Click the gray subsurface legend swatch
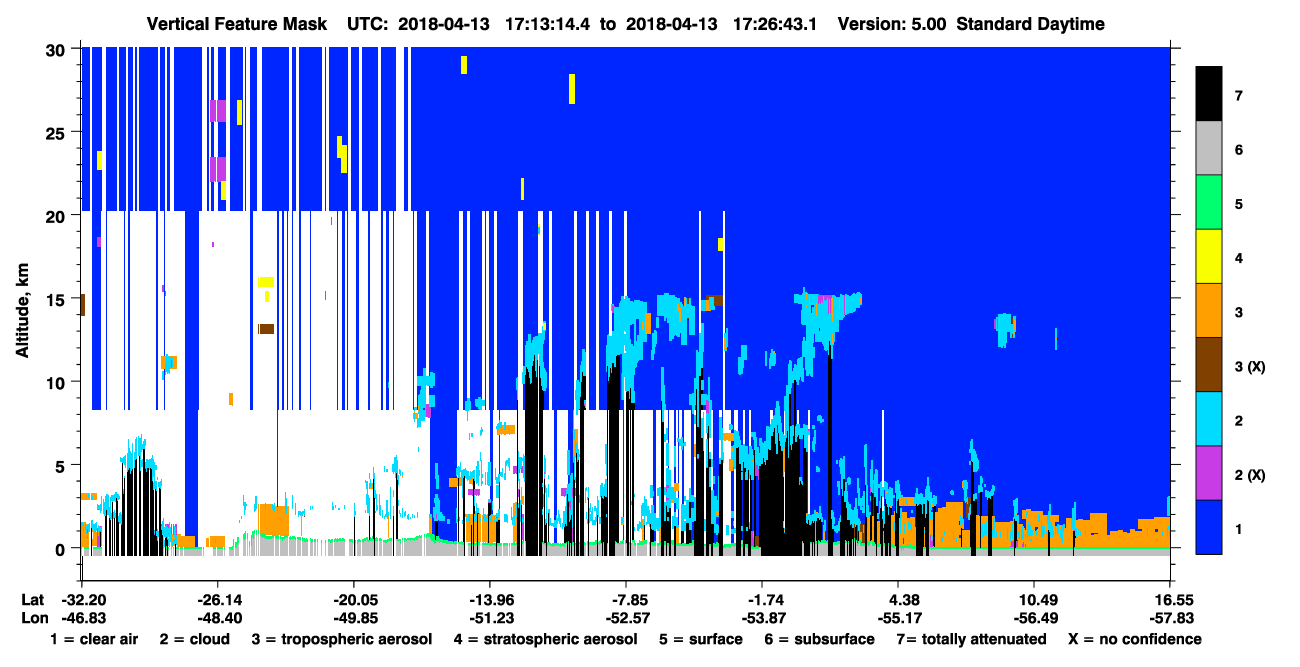The height and width of the screenshot is (667, 1300). click(1209, 148)
